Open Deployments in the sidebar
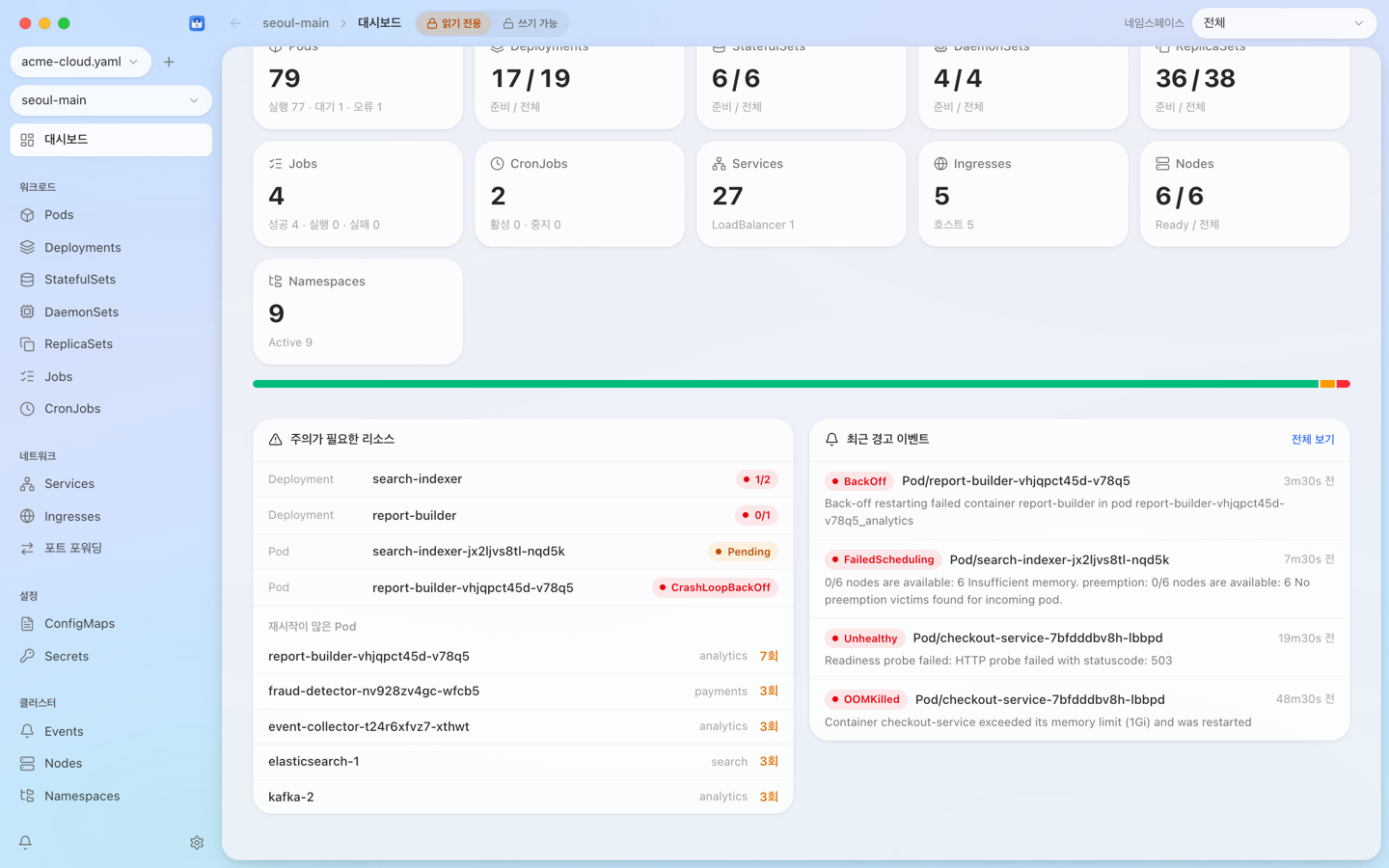 (x=111, y=247)
